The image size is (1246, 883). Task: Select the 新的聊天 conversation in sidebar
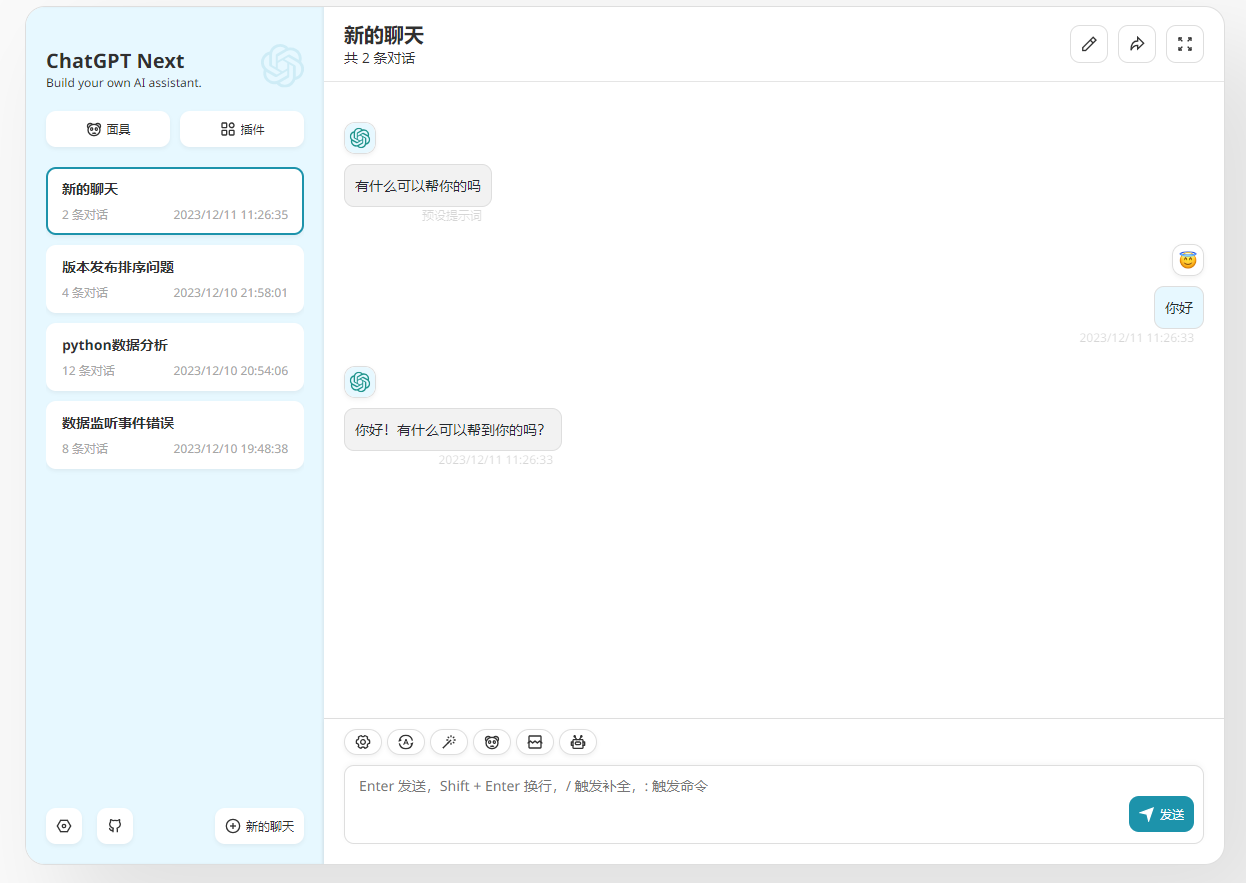click(x=175, y=201)
